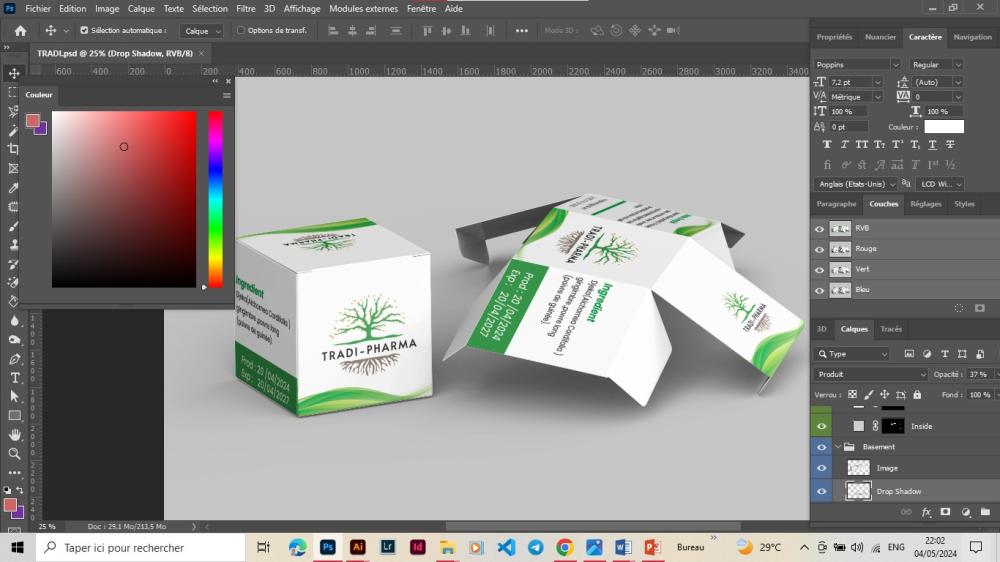Image resolution: width=1000 pixels, height=562 pixels.
Task: Uncheck the Sélection automatique checkbox
Action: (84, 31)
